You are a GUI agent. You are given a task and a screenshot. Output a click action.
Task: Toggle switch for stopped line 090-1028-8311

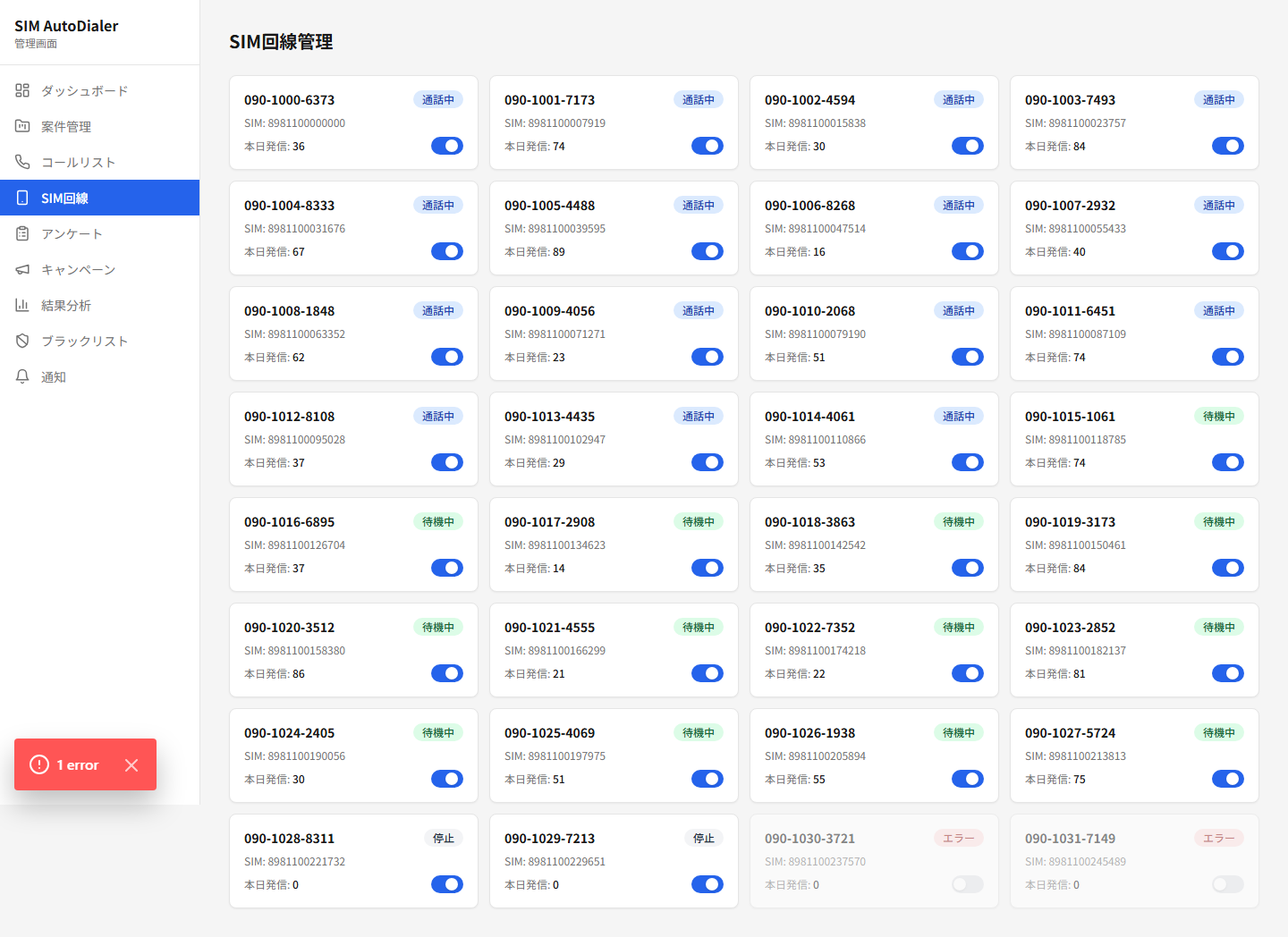pos(447,884)
